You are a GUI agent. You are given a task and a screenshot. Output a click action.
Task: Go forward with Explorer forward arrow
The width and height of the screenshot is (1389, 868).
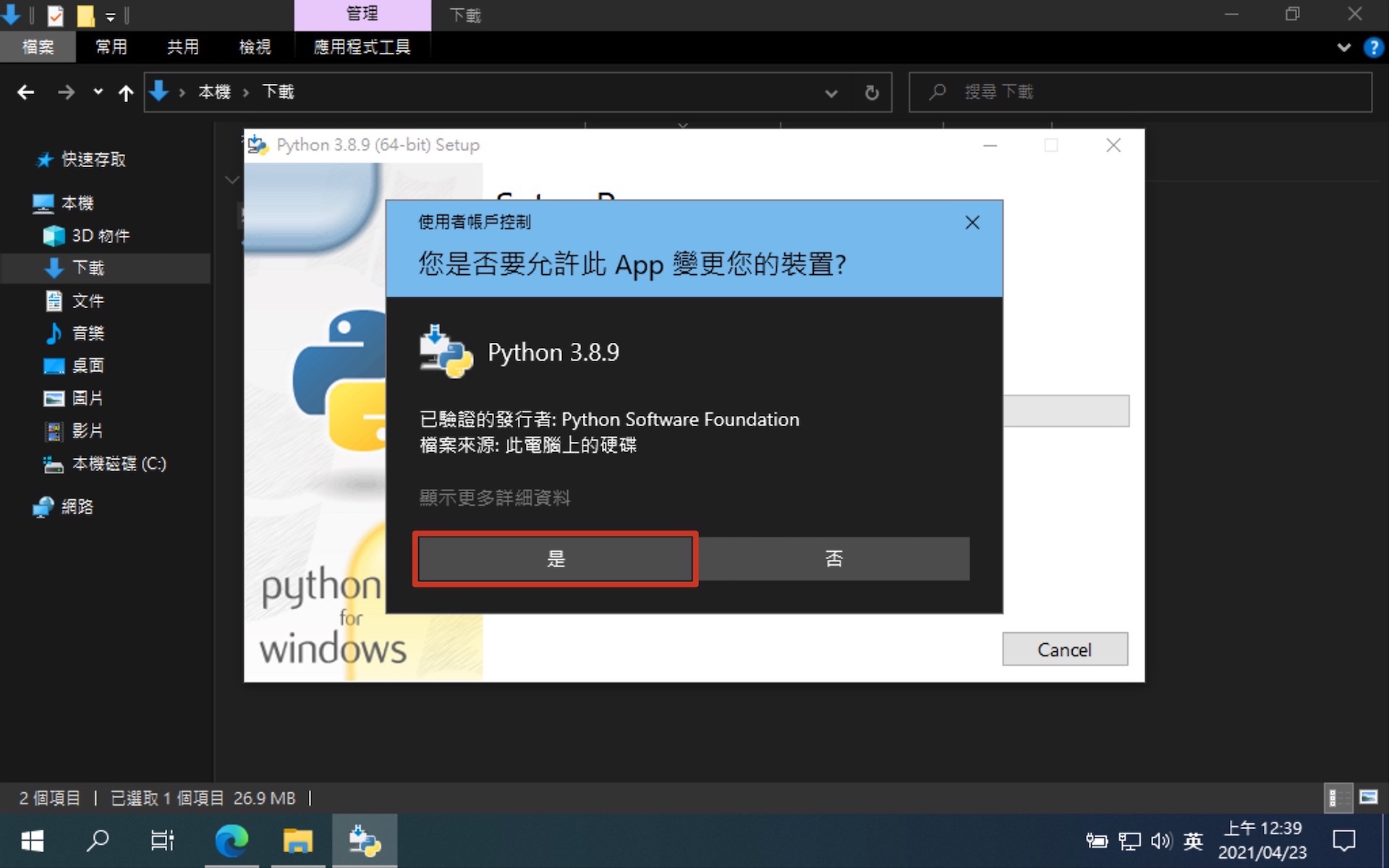coord(66,92)
